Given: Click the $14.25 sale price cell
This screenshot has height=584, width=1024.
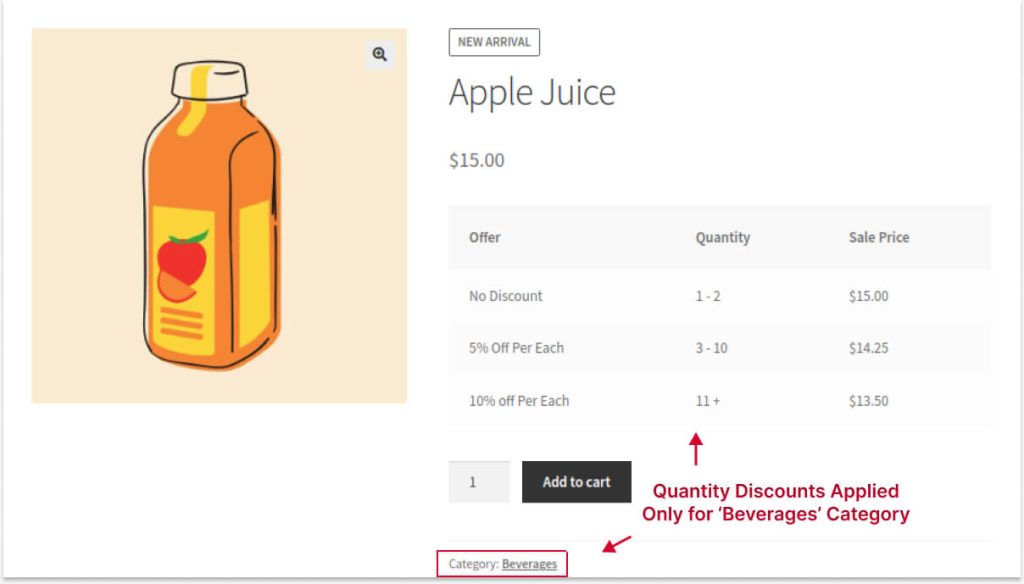Looking at the screenshot, I should point(869,348).
